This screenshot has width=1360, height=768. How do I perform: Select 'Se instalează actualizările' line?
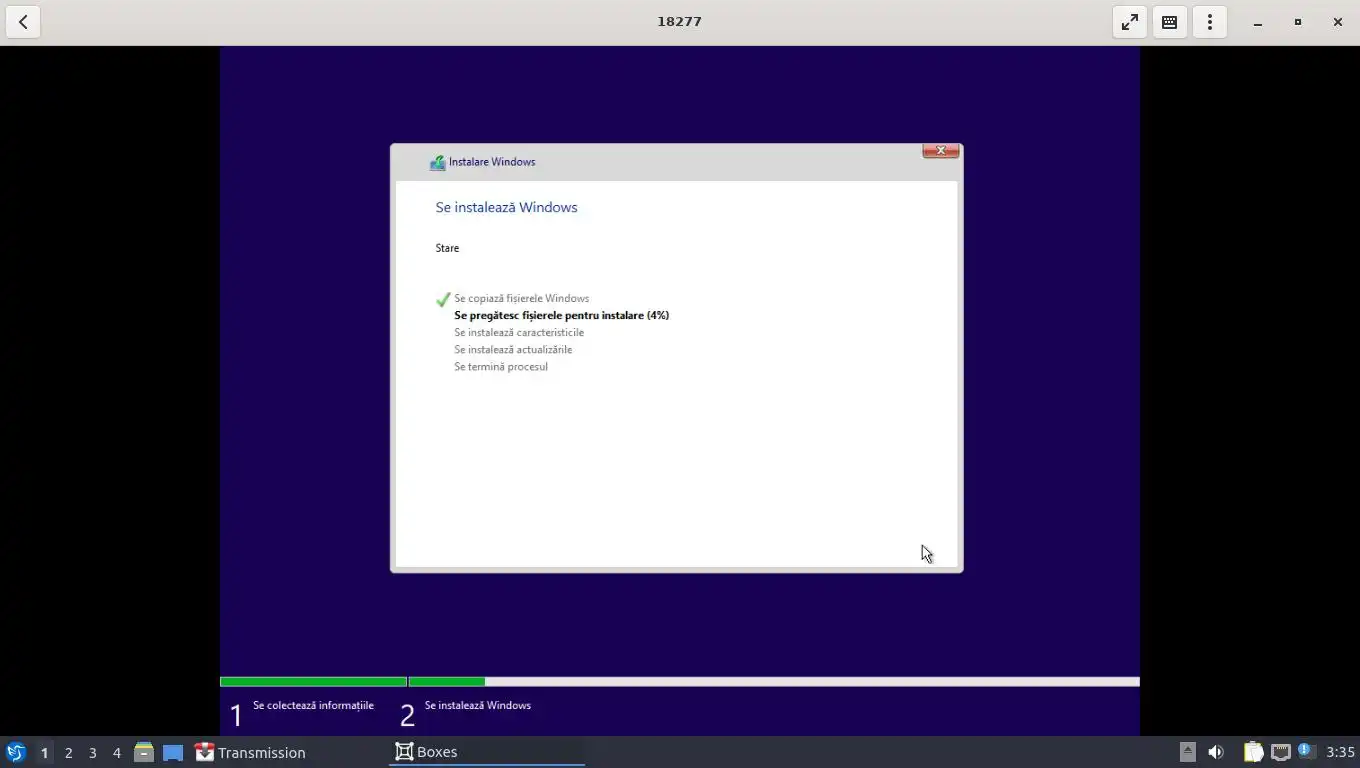[x=513, y=349]
